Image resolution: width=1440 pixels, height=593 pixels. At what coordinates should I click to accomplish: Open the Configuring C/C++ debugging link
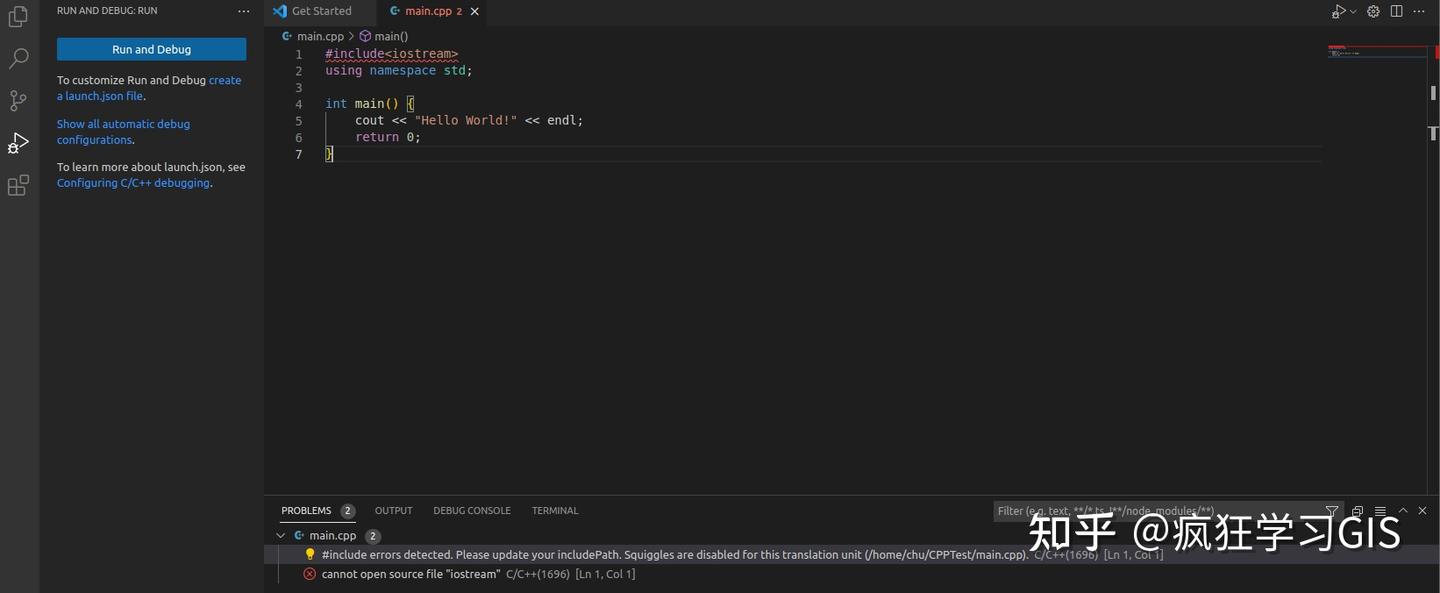pyautogui.click(x=133, y=184)
